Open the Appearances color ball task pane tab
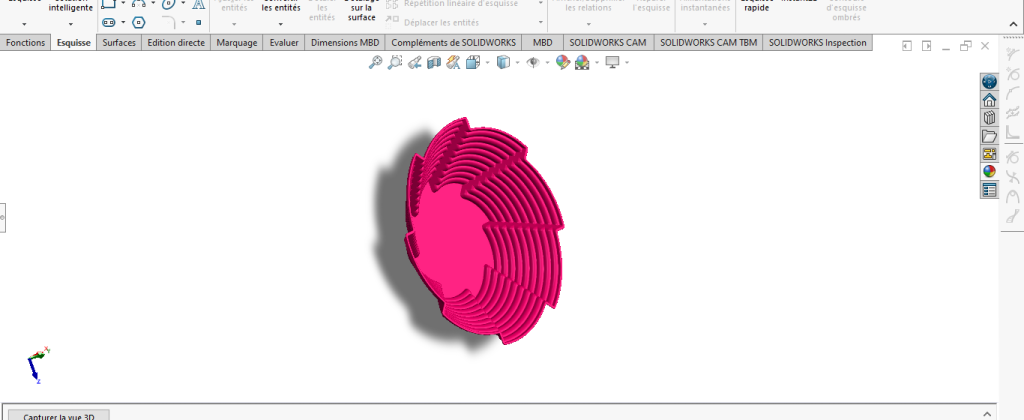The image size is (1024, 420). 989,172
